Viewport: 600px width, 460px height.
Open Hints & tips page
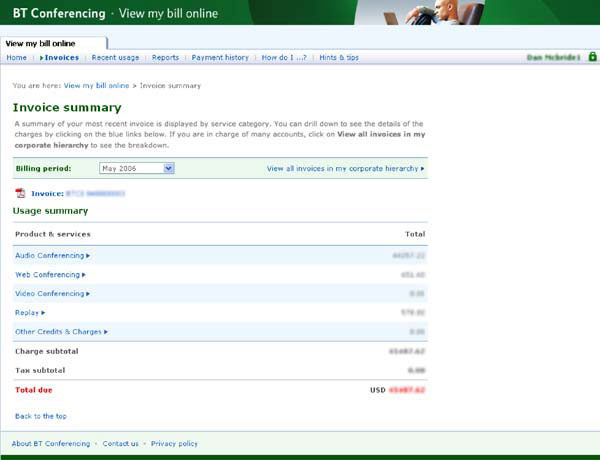[339, 58]
